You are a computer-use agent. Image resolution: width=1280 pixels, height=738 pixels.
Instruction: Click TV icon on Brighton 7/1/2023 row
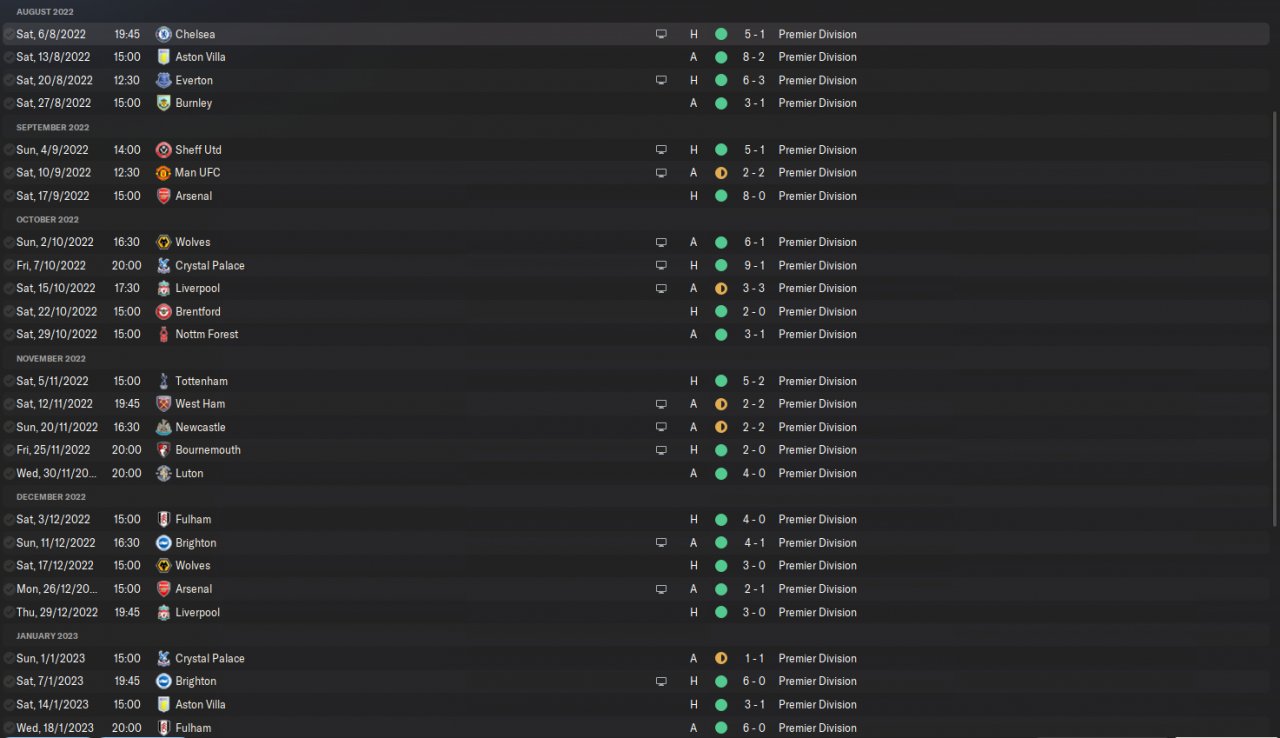click(661, 681)
